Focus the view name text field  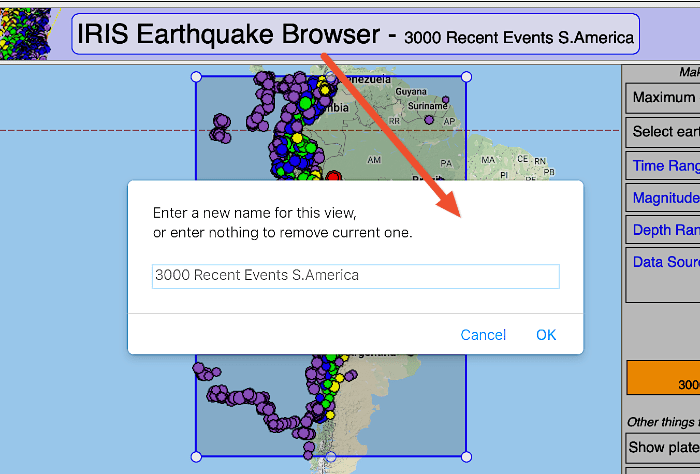click(355, 276)
